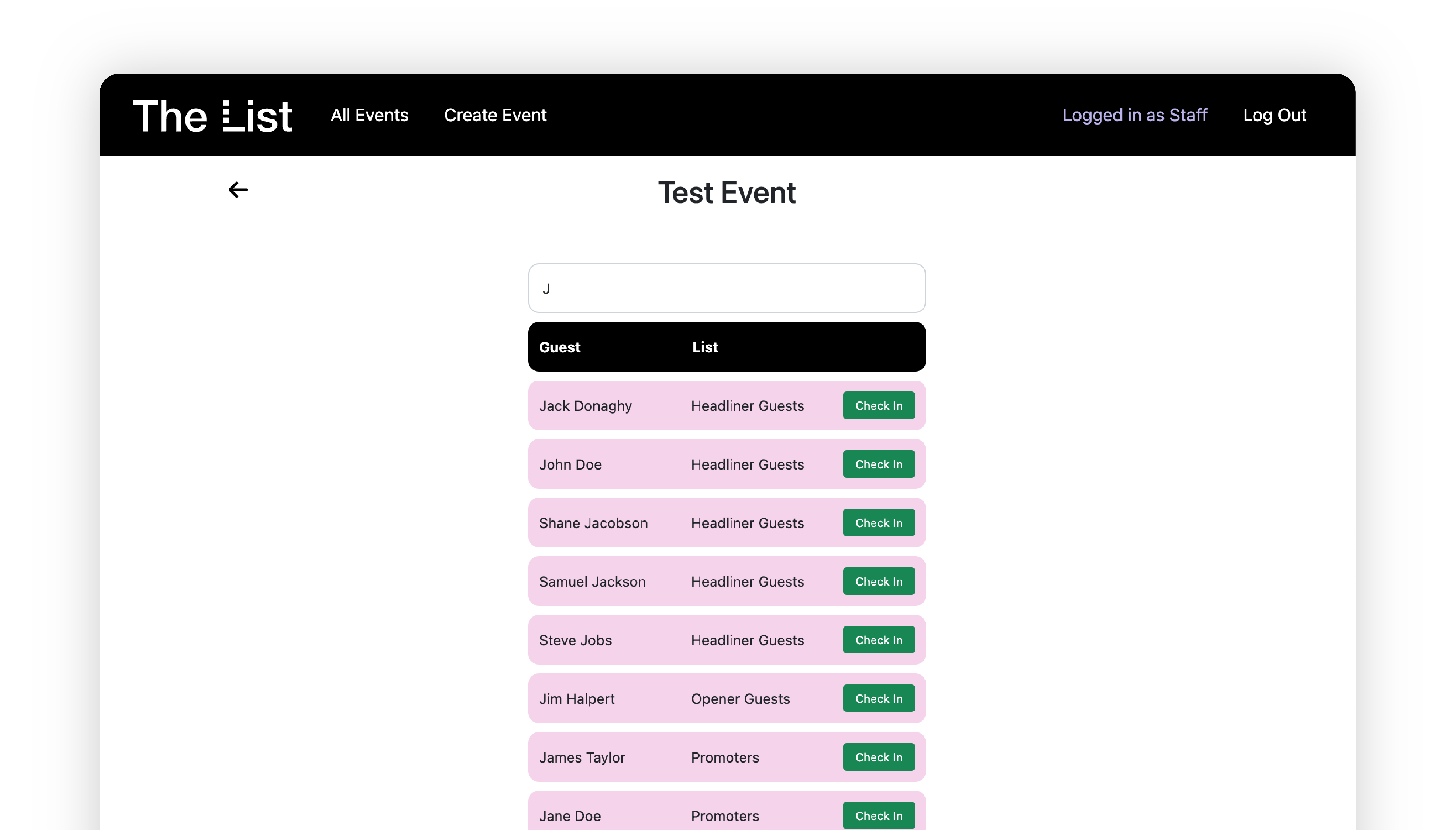Click Headliner Guests in Jack Donaghy row
The width and height of the screenshot is (1456, 830).
tap(747, 406)
